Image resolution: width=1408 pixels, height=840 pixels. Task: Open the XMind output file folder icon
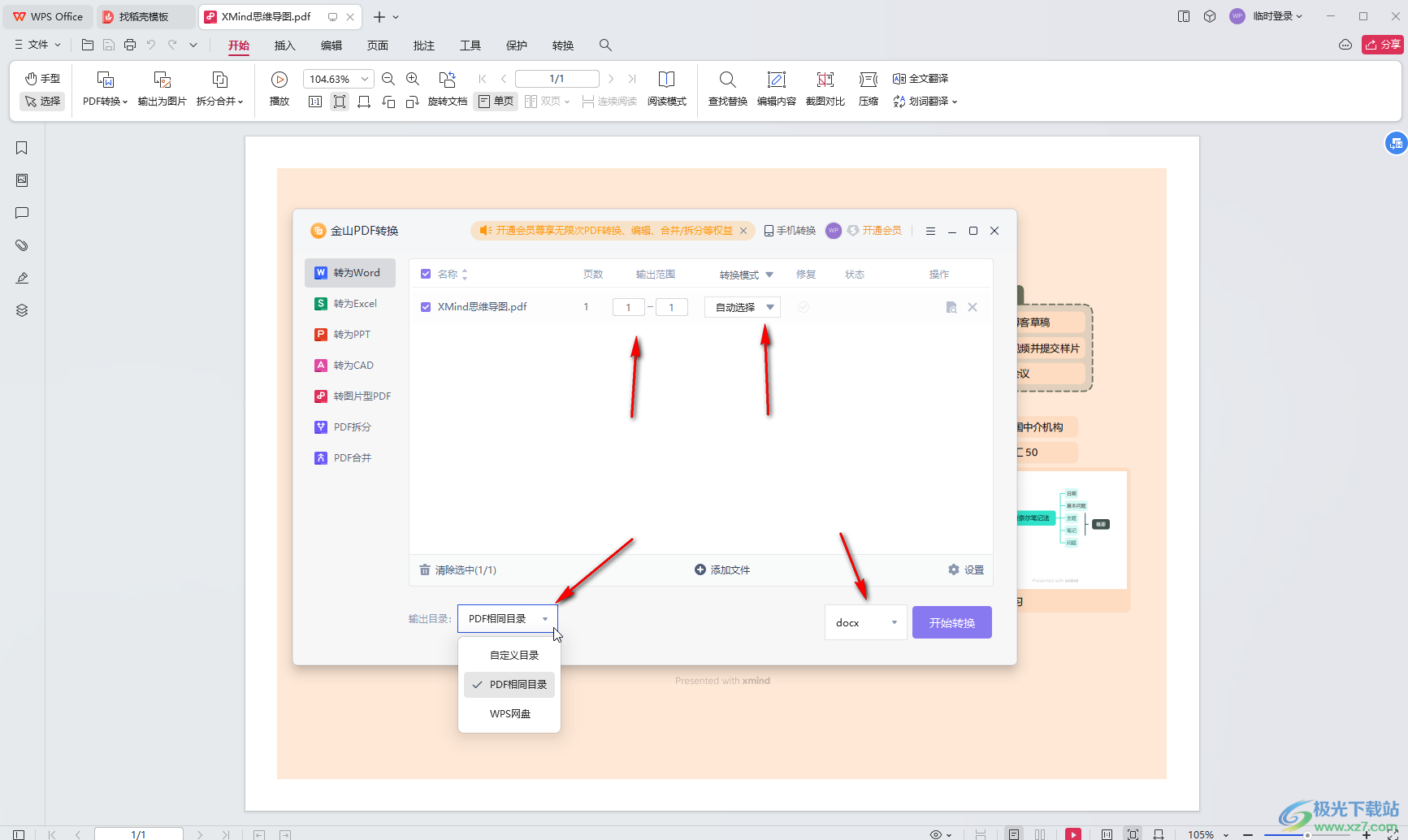951,307
